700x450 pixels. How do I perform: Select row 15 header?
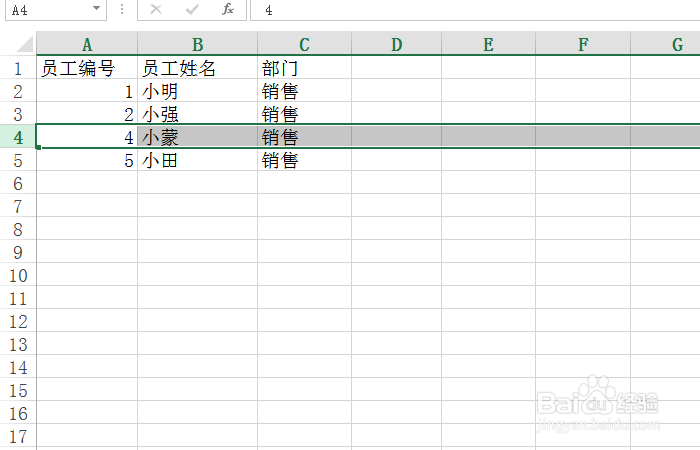pyautogui.click(x=18, y=391)
